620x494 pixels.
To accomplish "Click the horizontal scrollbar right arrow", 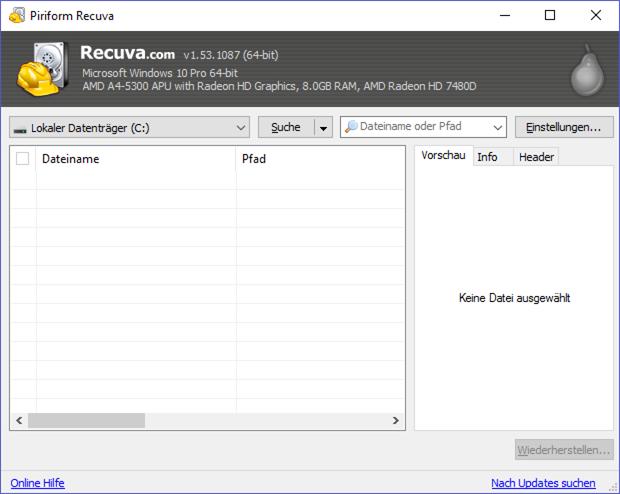I will point(395,421).
